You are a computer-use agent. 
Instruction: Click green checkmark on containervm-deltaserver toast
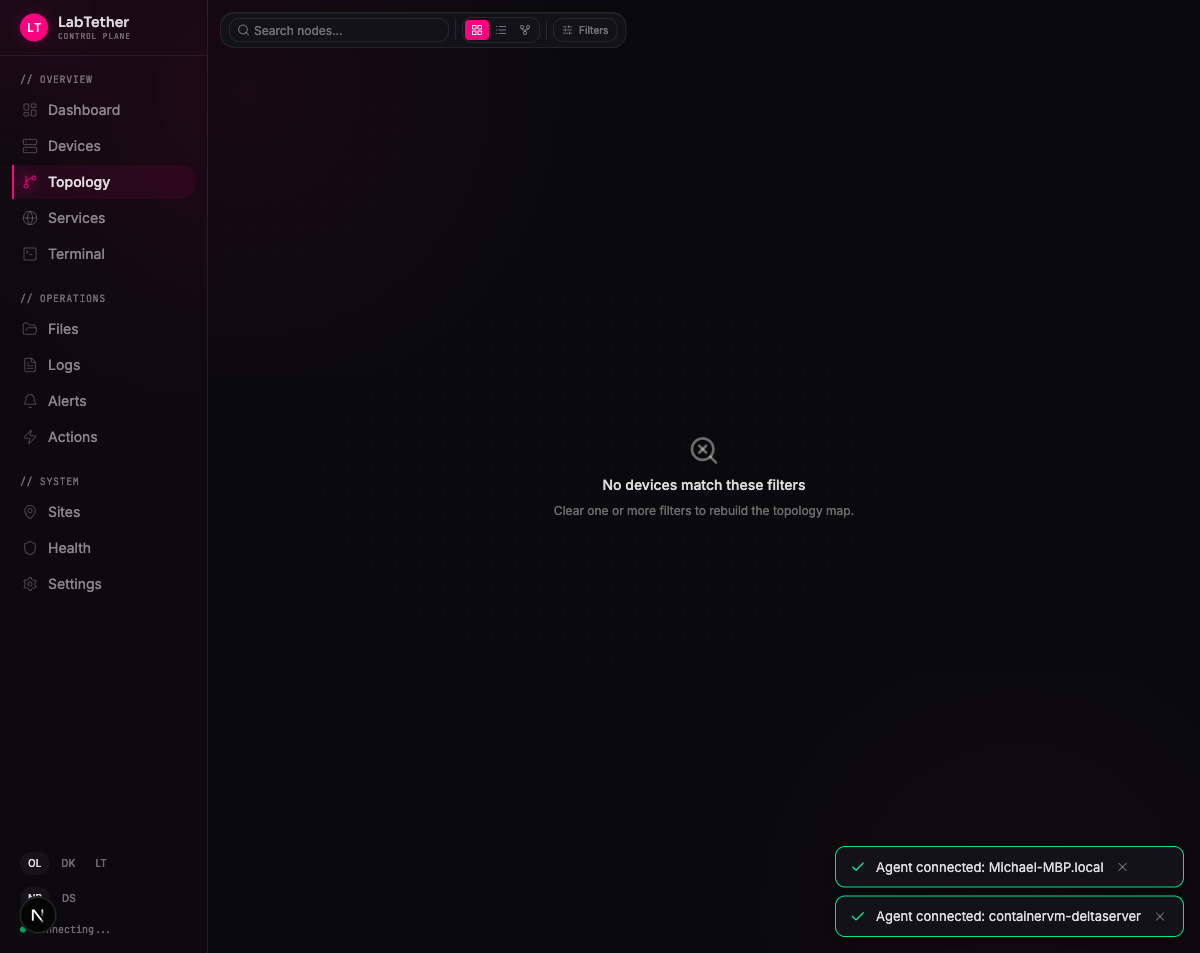point(857,916)
